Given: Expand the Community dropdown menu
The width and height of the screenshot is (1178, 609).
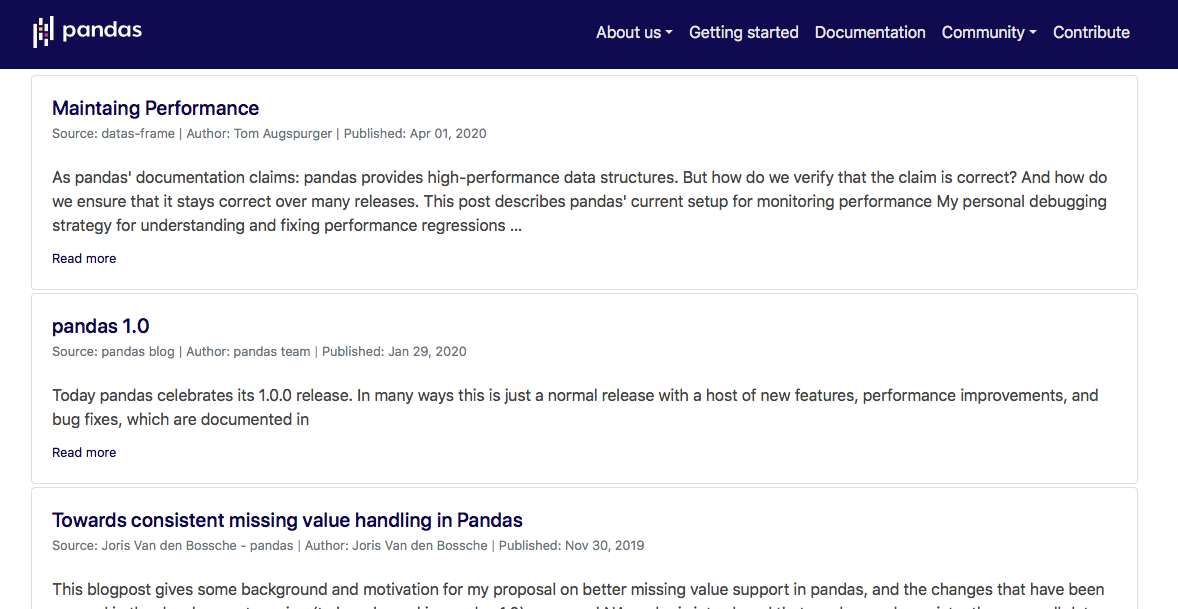Looking at the screenshot, I should pyautogui.click(x=989, y=32).
